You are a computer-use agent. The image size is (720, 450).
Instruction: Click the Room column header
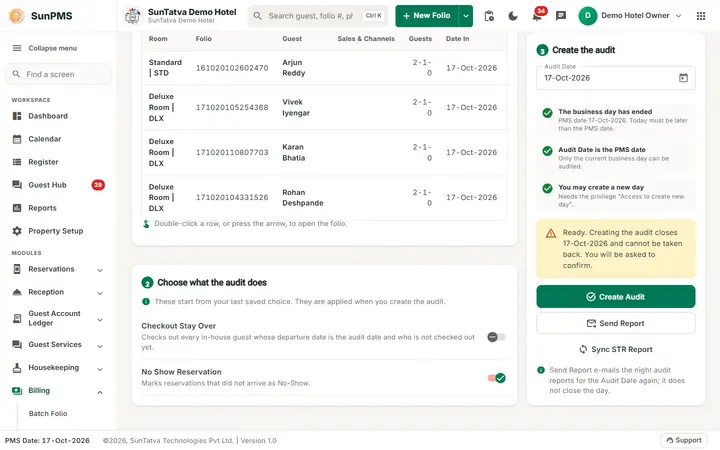pos(158,39)
